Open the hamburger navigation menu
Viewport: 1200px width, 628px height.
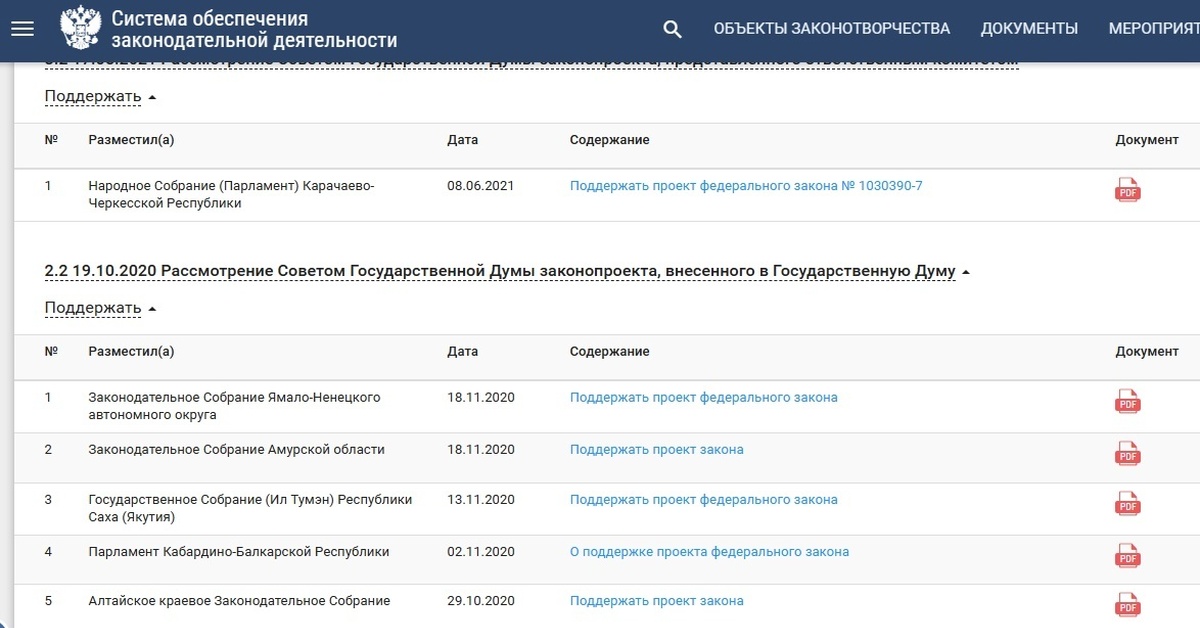22,29
